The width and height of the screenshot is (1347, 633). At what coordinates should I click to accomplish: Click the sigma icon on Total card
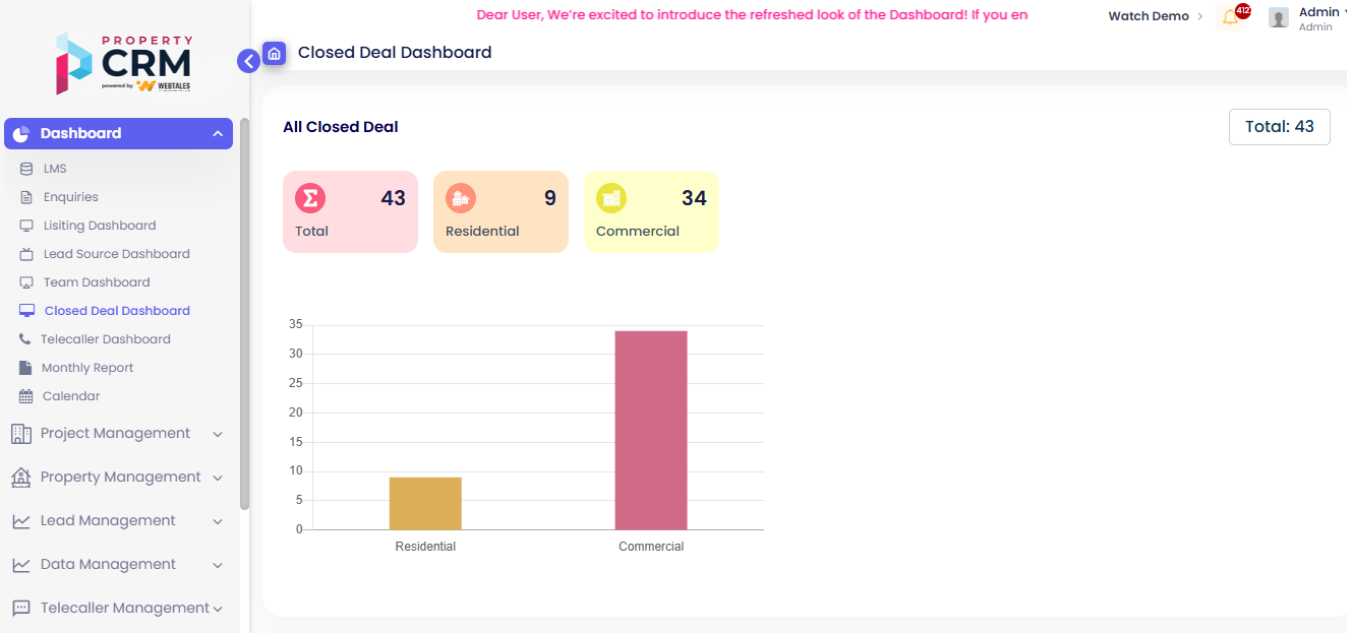pyautogui.click(x=310, y=198)
